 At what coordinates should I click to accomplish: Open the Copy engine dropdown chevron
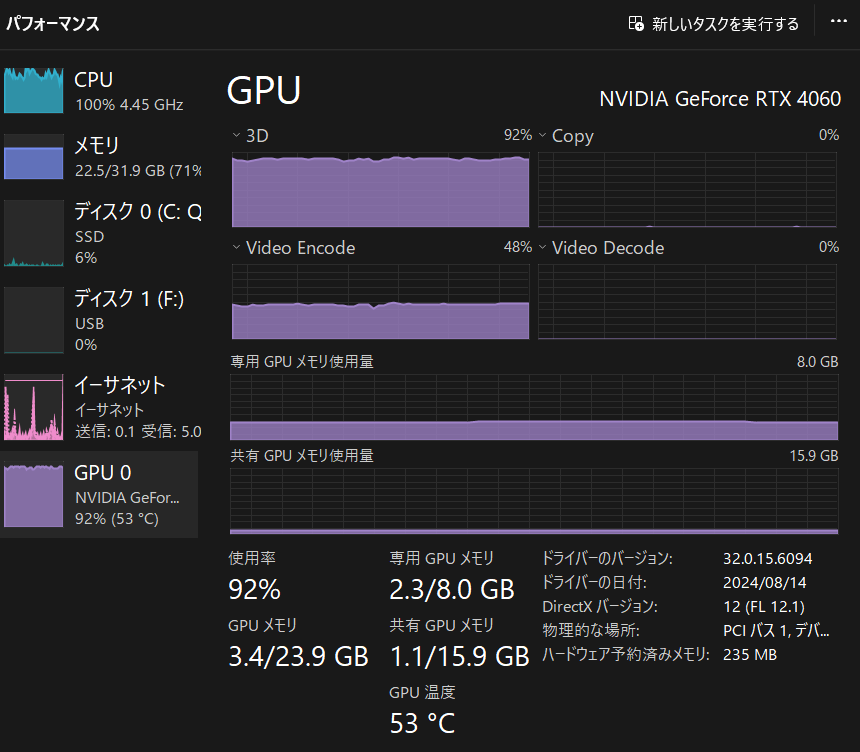coord(542,135)
